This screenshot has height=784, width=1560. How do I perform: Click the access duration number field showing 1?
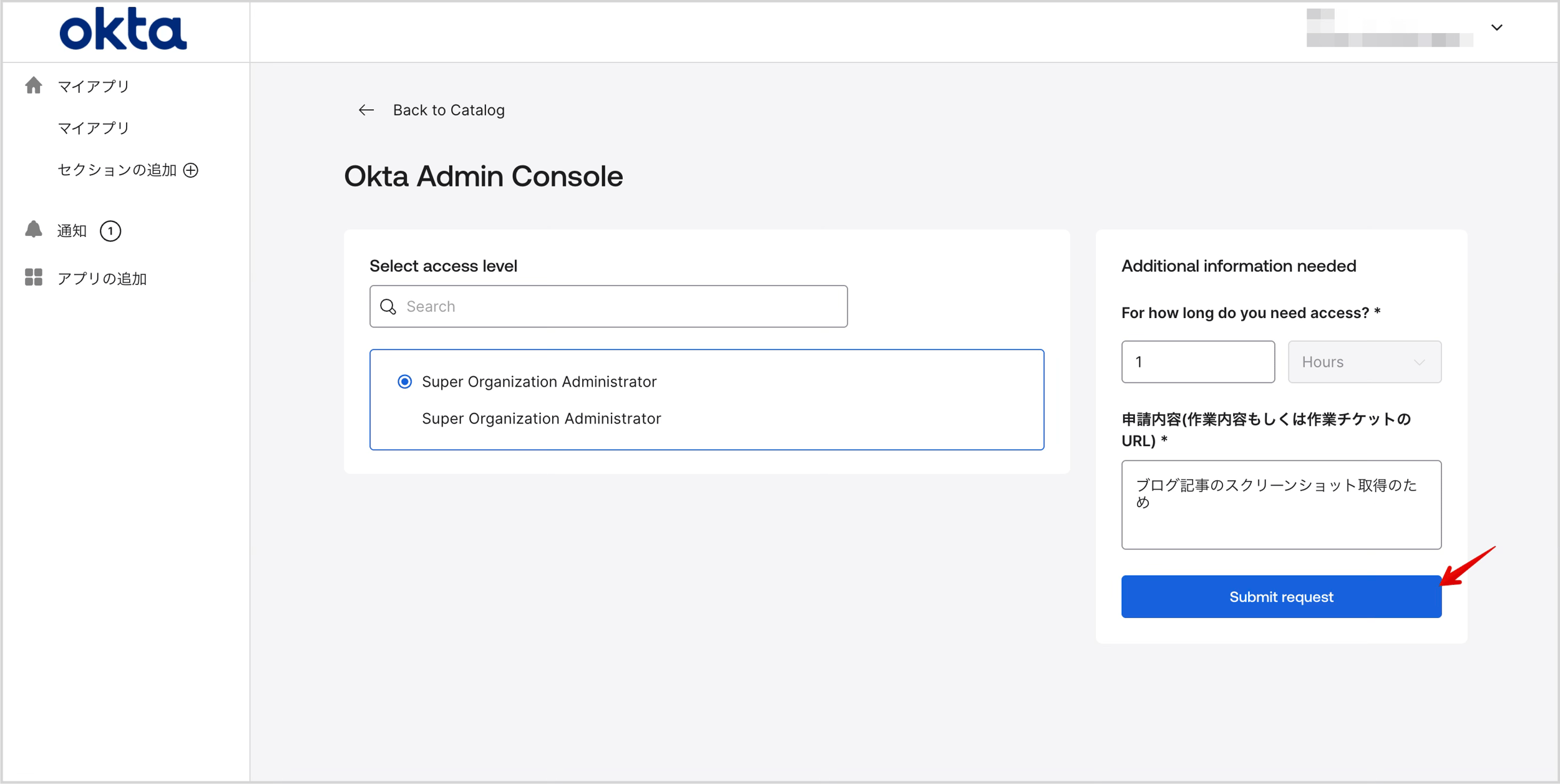pos(1197,362)
